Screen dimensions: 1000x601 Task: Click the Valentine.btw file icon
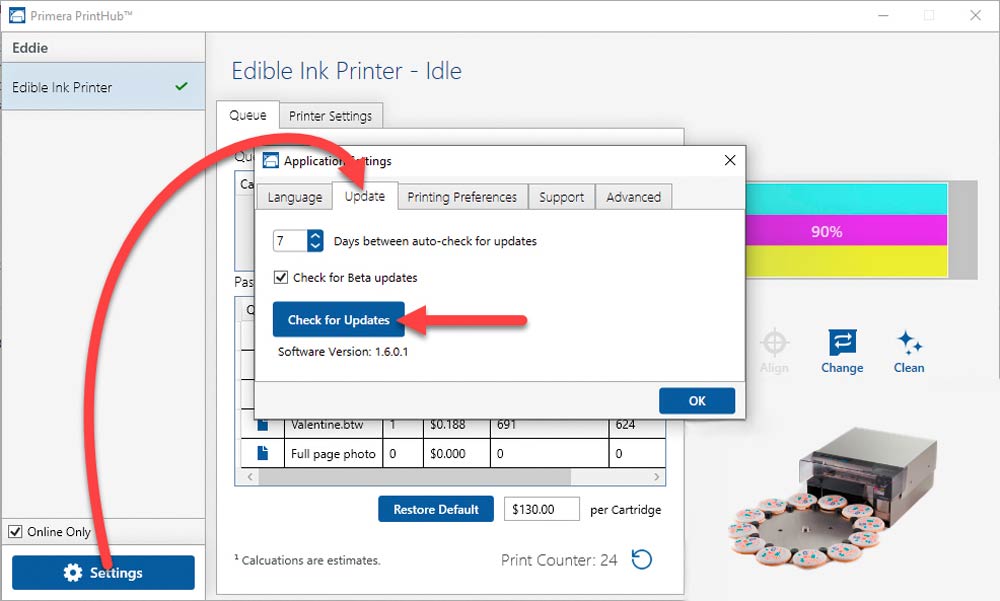pos(262,425)
